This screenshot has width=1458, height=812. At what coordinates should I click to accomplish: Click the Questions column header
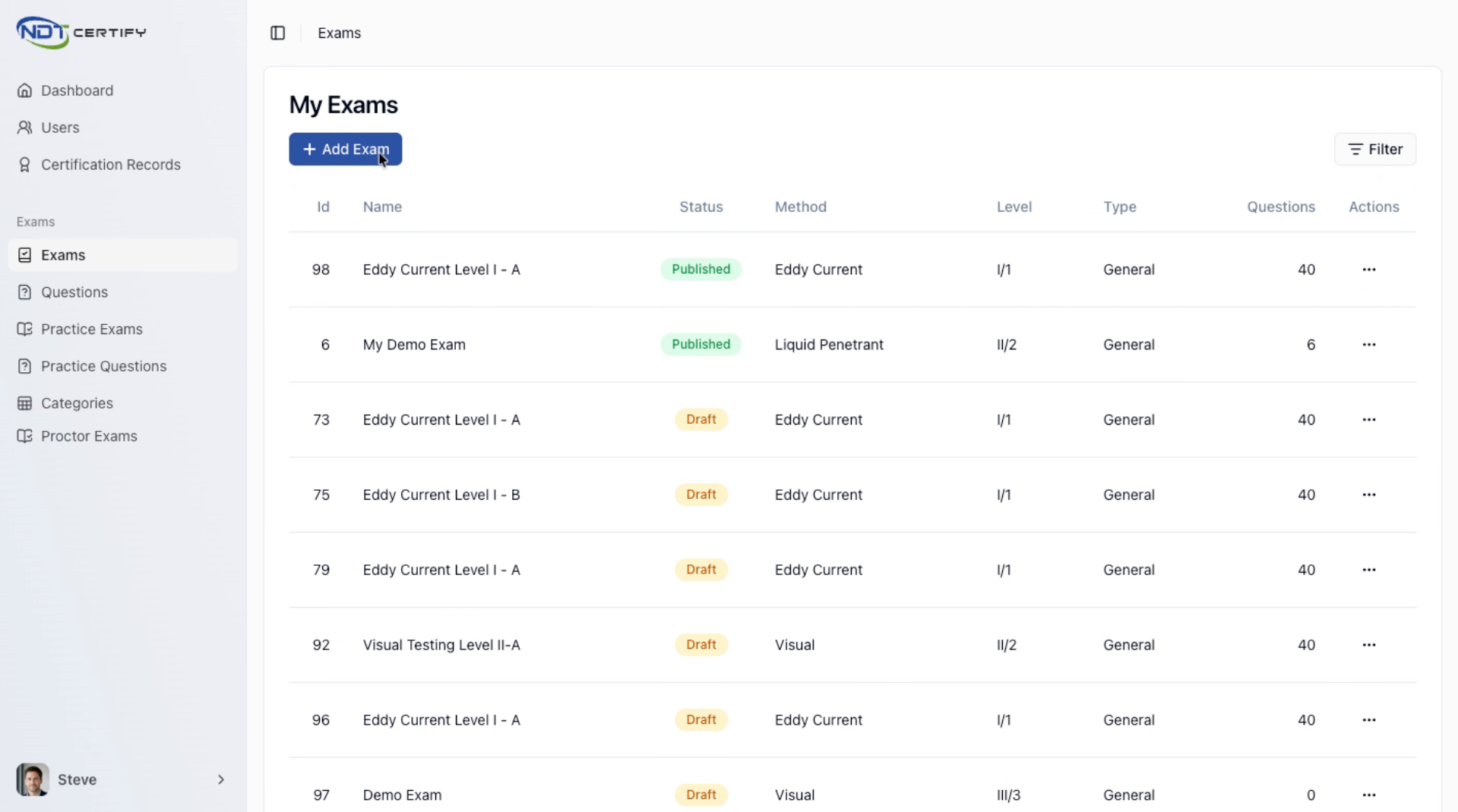[x=1280, y=207]
